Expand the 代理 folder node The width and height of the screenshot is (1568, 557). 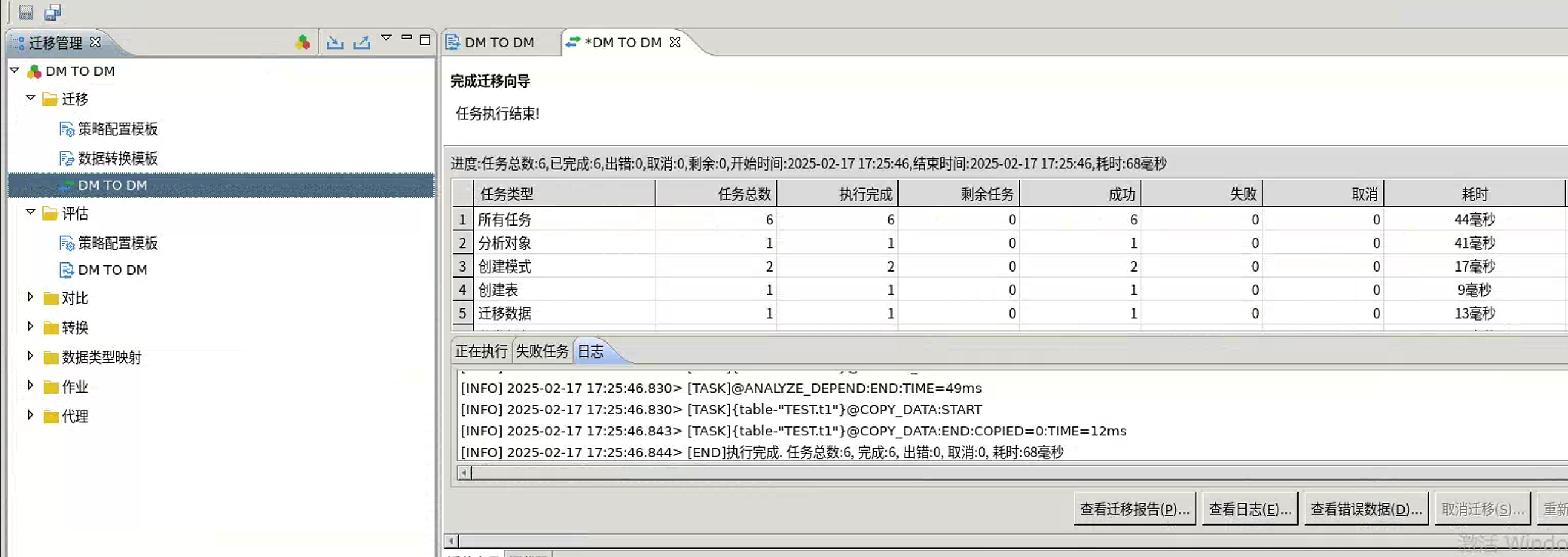coord(30,415)
